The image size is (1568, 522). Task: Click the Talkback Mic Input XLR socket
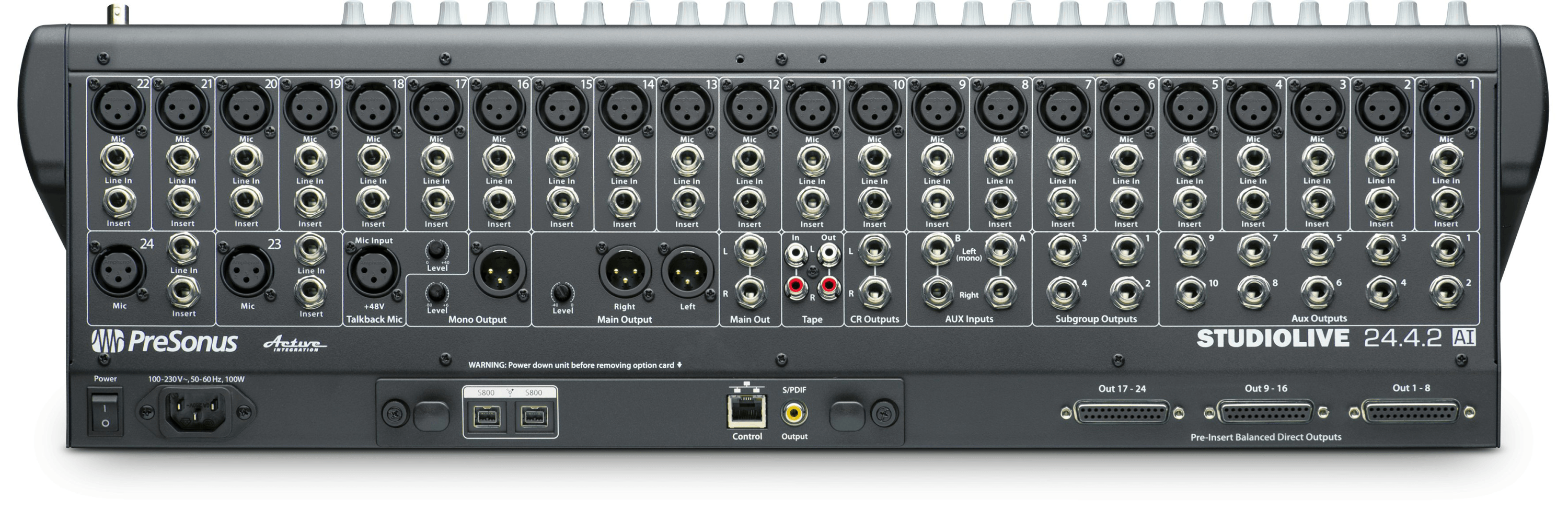click(373, 272)
